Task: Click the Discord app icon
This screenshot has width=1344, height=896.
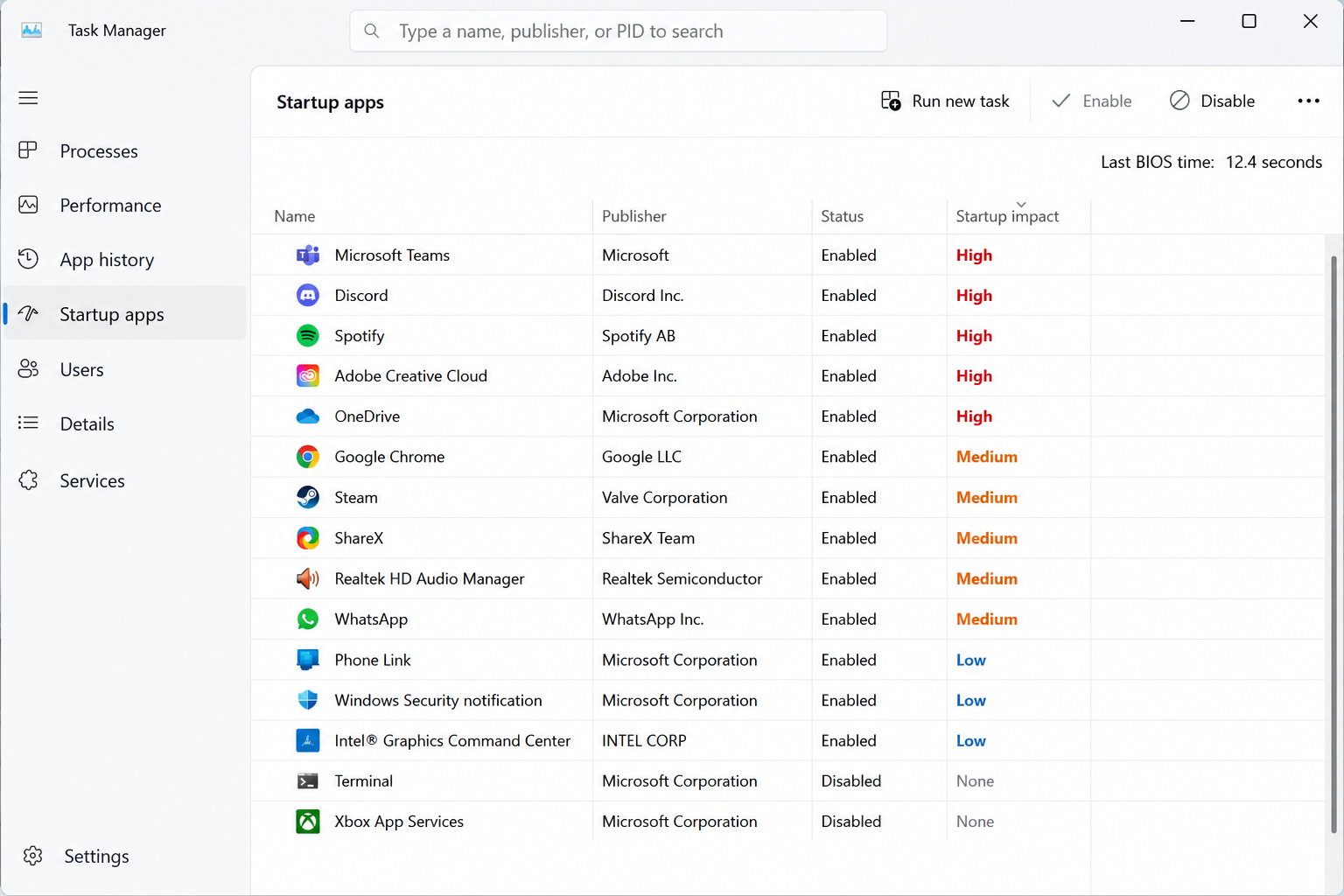Action: point(308,296)
